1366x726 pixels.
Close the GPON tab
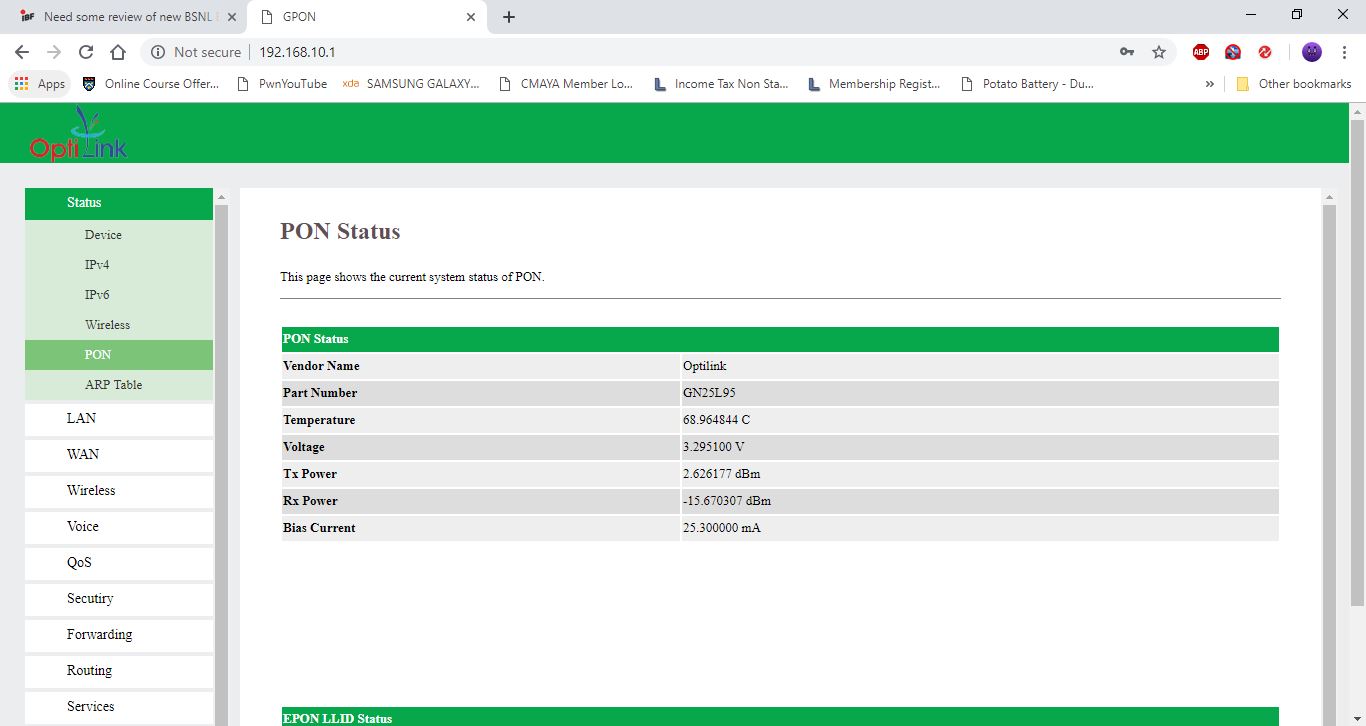471,17
